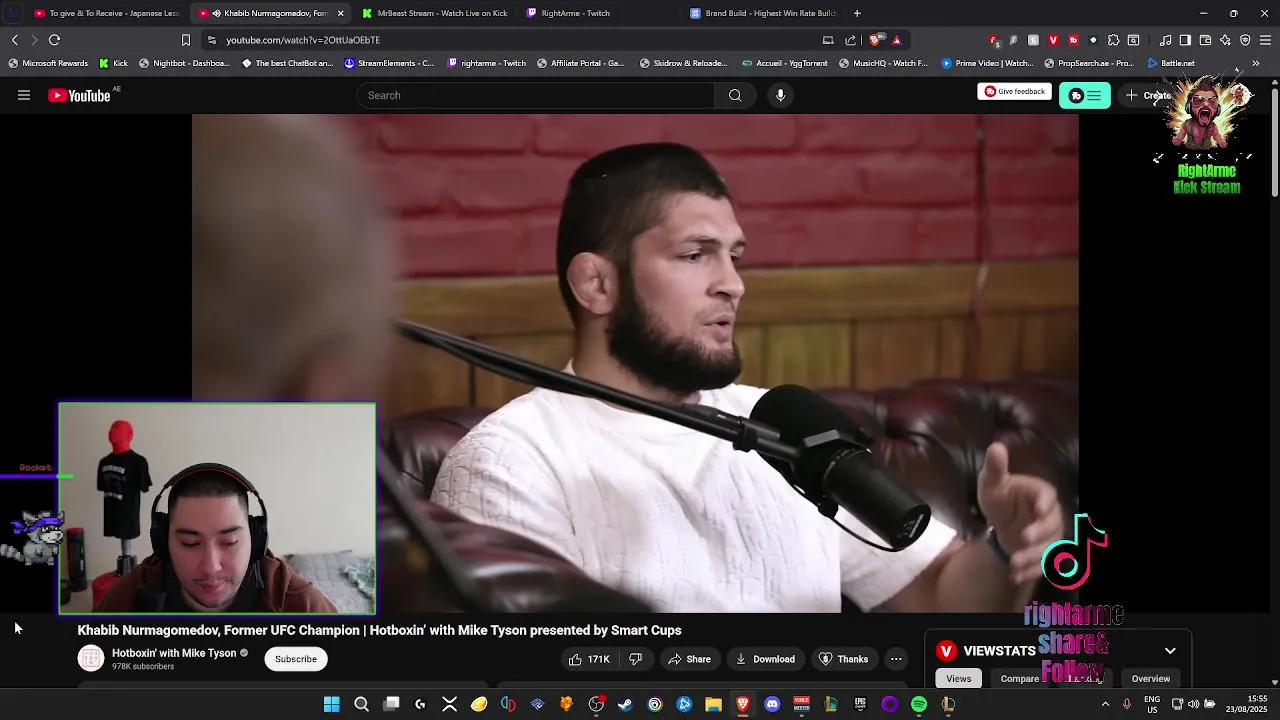
Task: Switch to MrBeast Stream Kick tab
Action: (x=435, y=13)
